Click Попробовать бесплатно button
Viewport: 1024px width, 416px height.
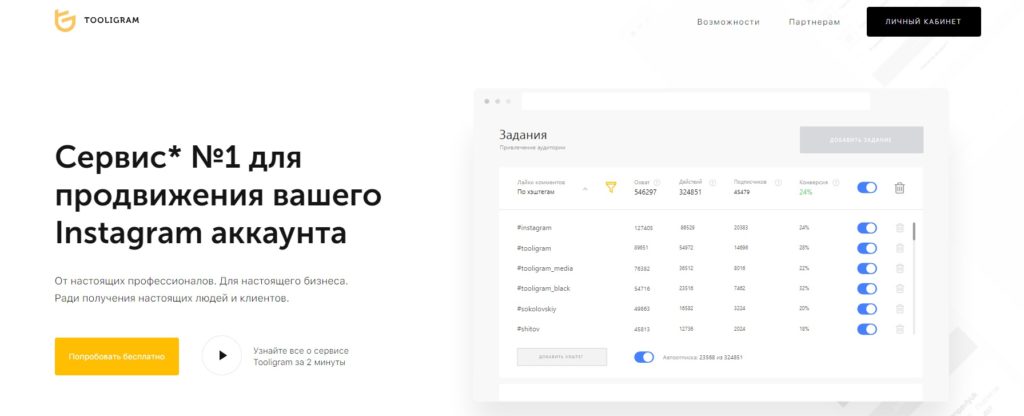coord(117,357)
